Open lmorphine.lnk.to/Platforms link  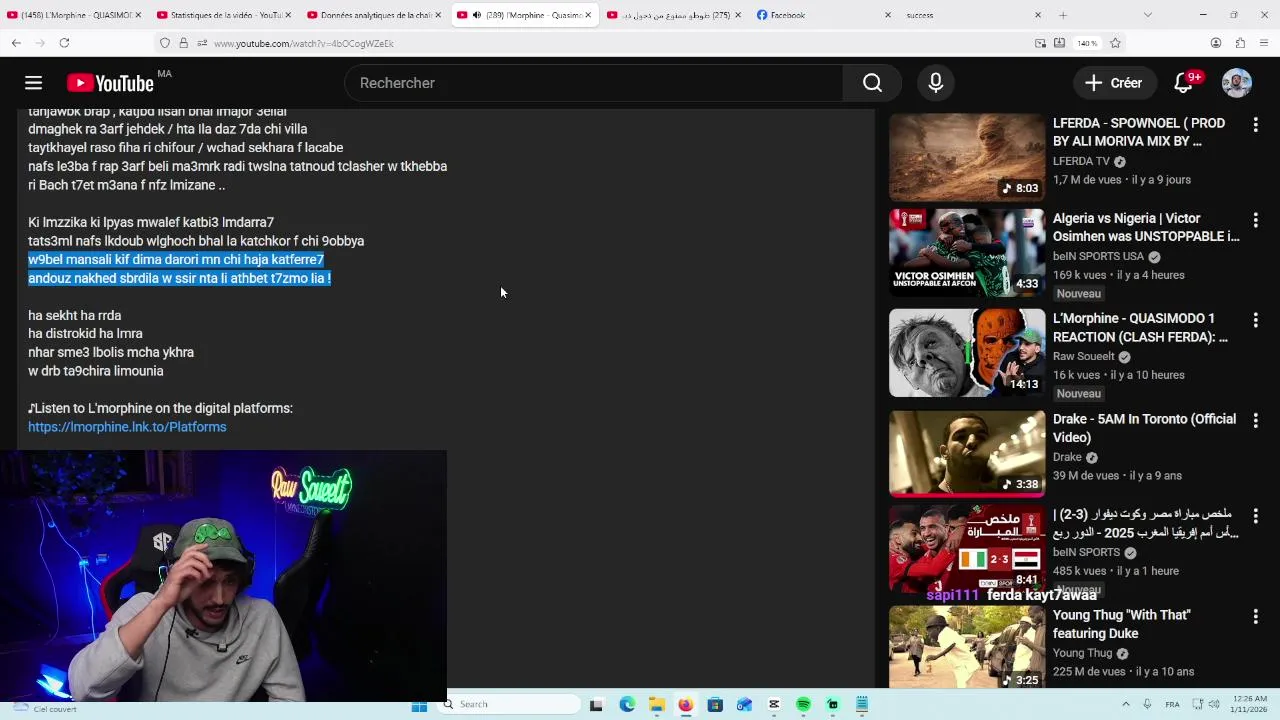click(127, 427)
